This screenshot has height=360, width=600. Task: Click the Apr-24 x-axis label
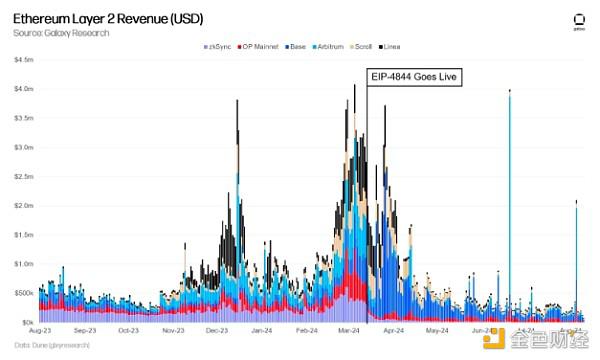(x=393, y=330)
